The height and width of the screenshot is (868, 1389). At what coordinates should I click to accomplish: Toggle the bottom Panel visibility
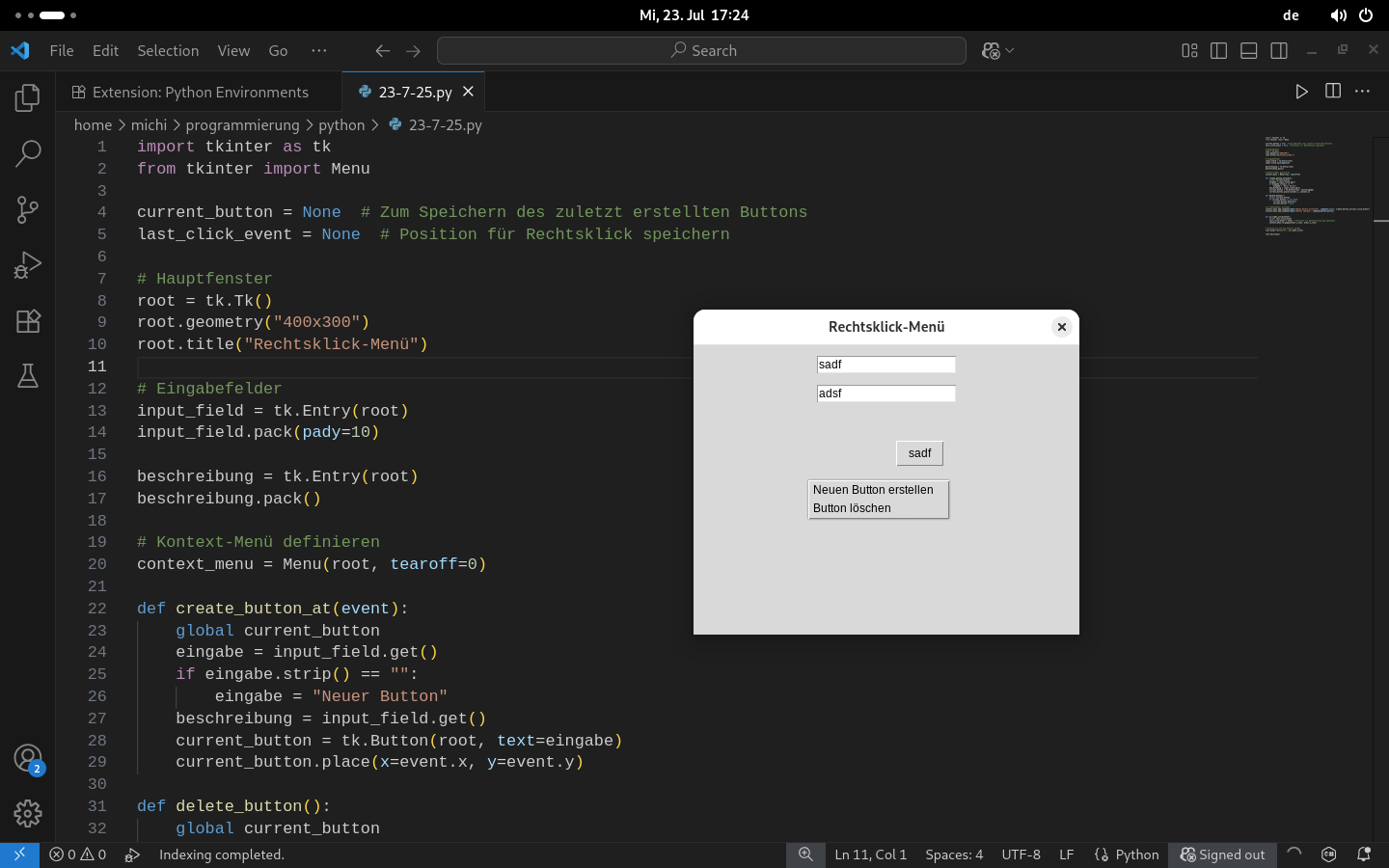click(x=1248, y=50)
